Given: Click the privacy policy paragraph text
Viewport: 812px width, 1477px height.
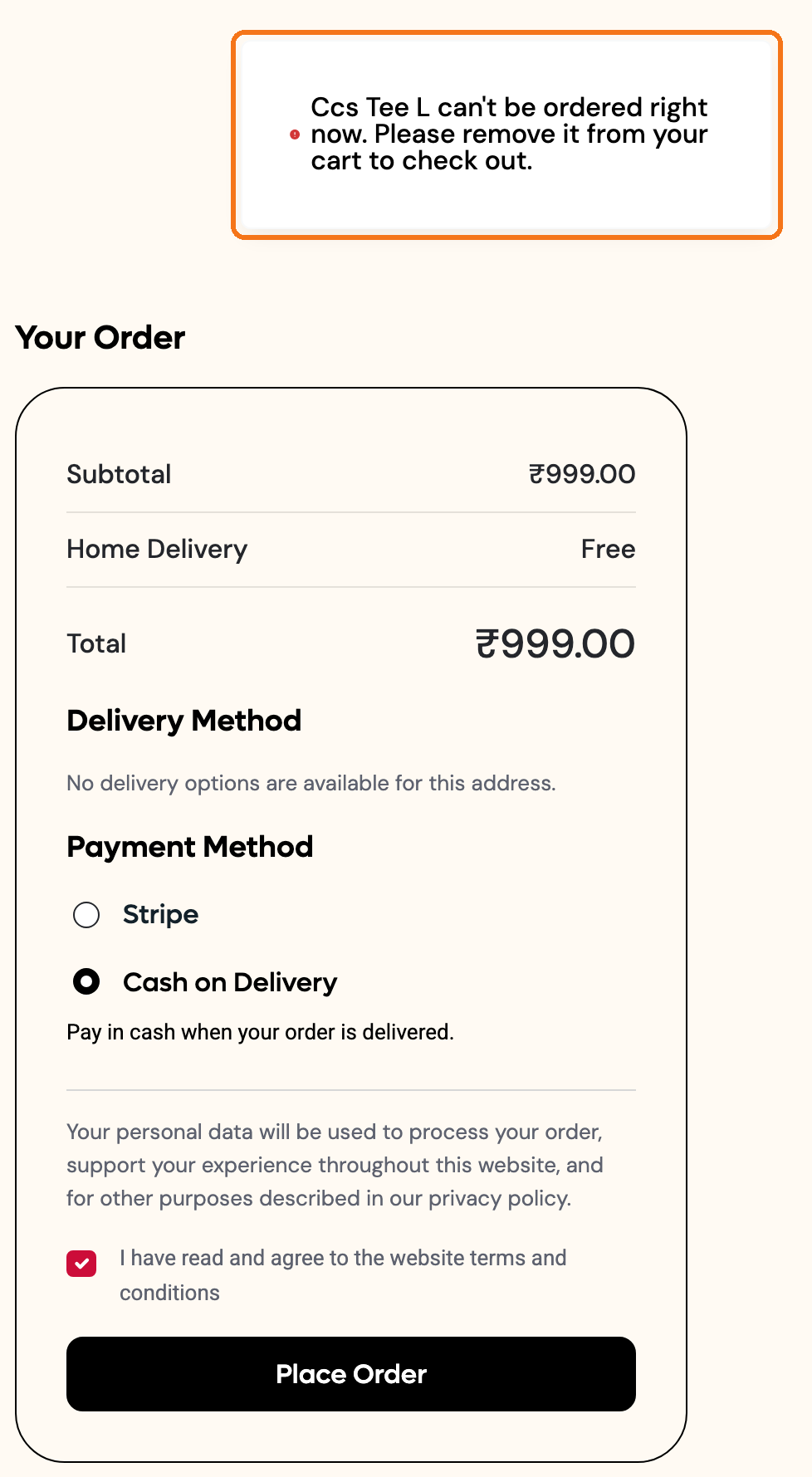Looking at the screenshot, I should pos(335,1165).
